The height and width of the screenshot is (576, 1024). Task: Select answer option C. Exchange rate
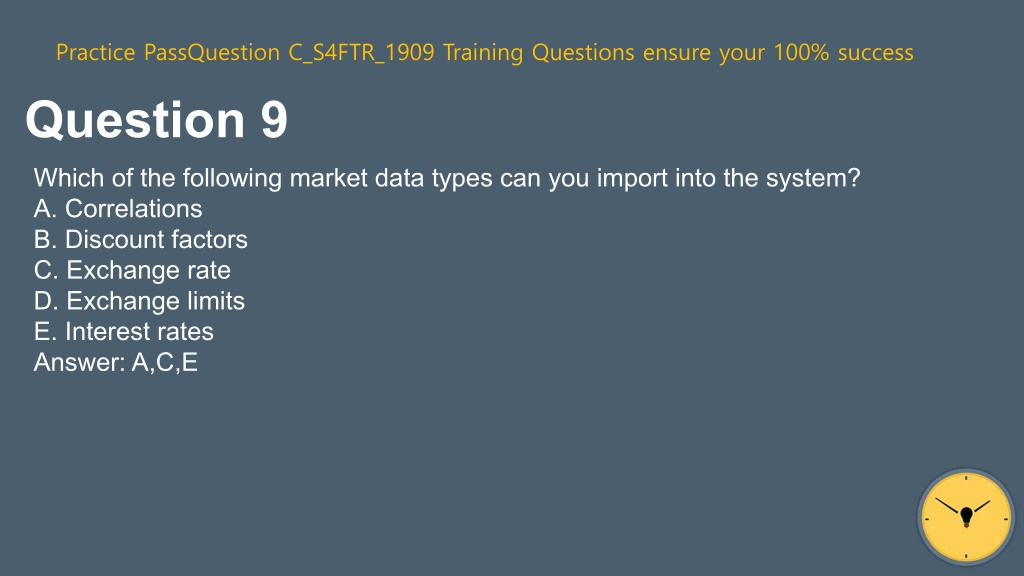pos(132,270)
